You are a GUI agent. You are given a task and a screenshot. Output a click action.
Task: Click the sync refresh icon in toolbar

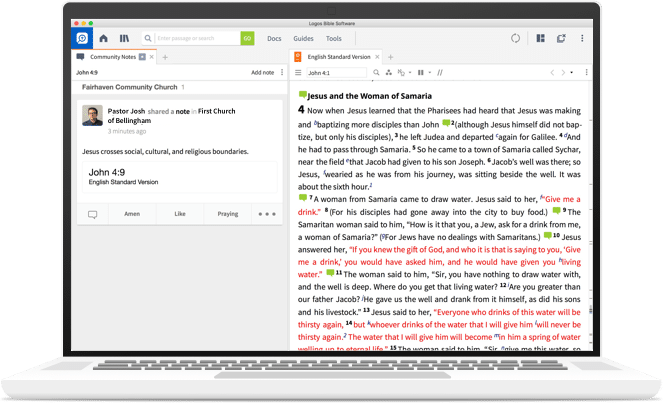(515, 38)
